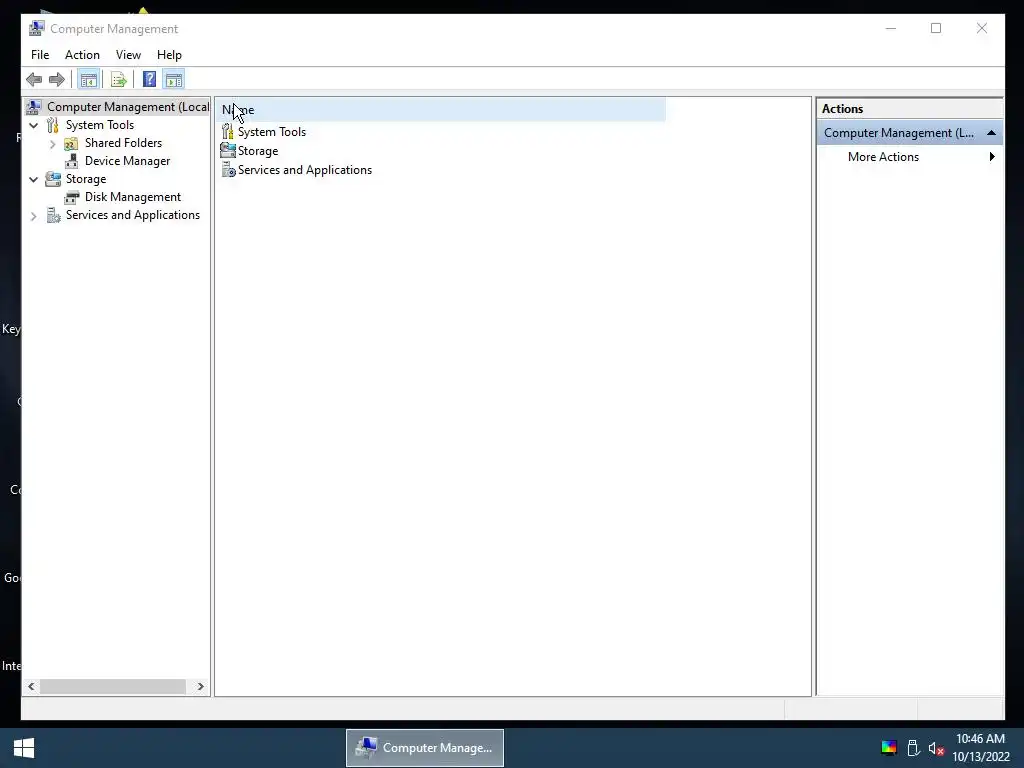This screenshot has height=768, width=1024.
Task: Click the Export List toolbar icon
Action: 118,80
